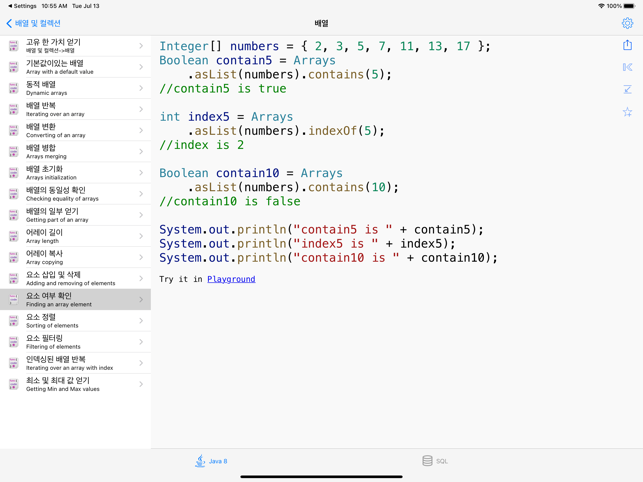Tap the icon beside 'Arrays initialization'
The width and height of the screenshot is (643, 482).
(14, 173)
